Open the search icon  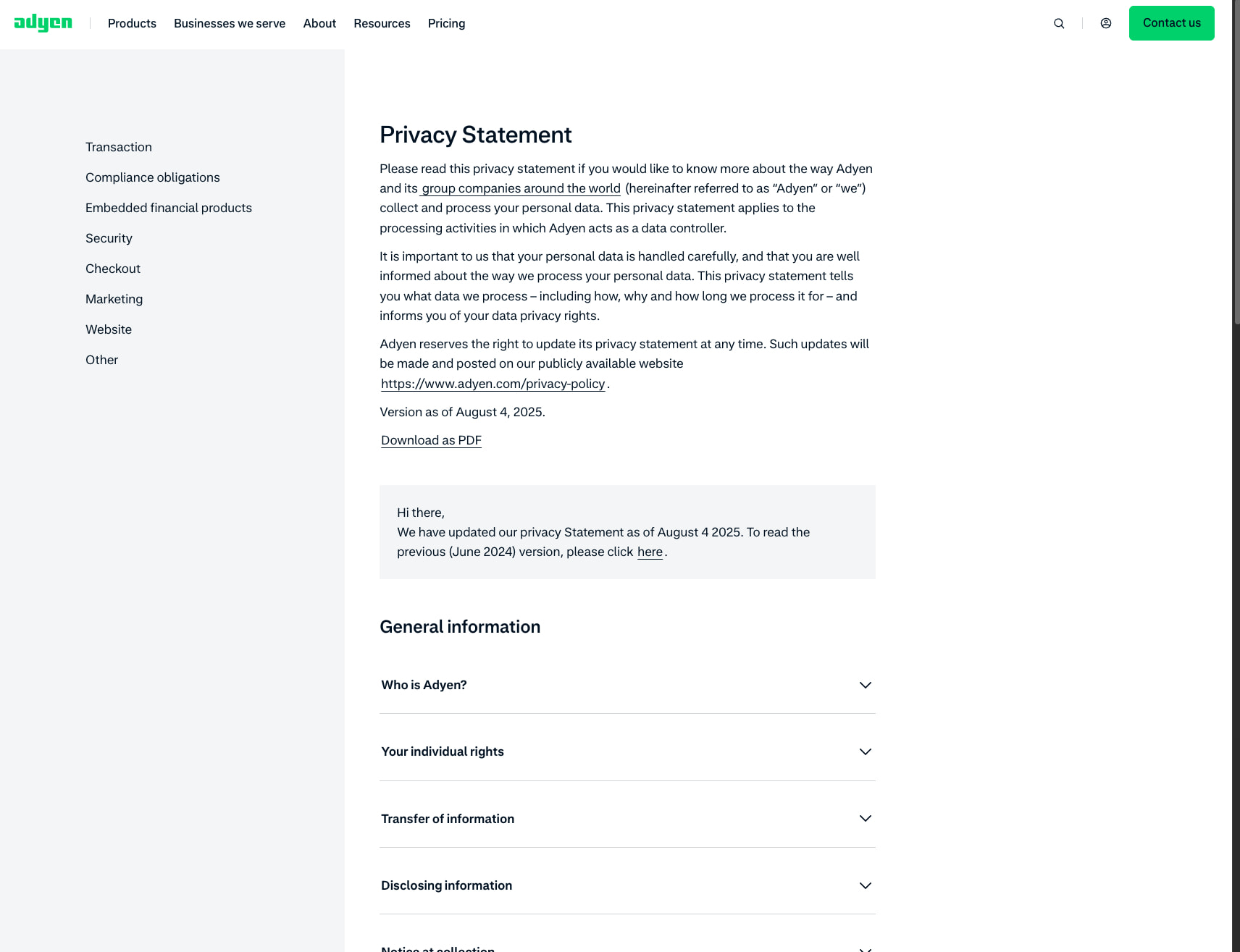click(x=1059, y=23)
